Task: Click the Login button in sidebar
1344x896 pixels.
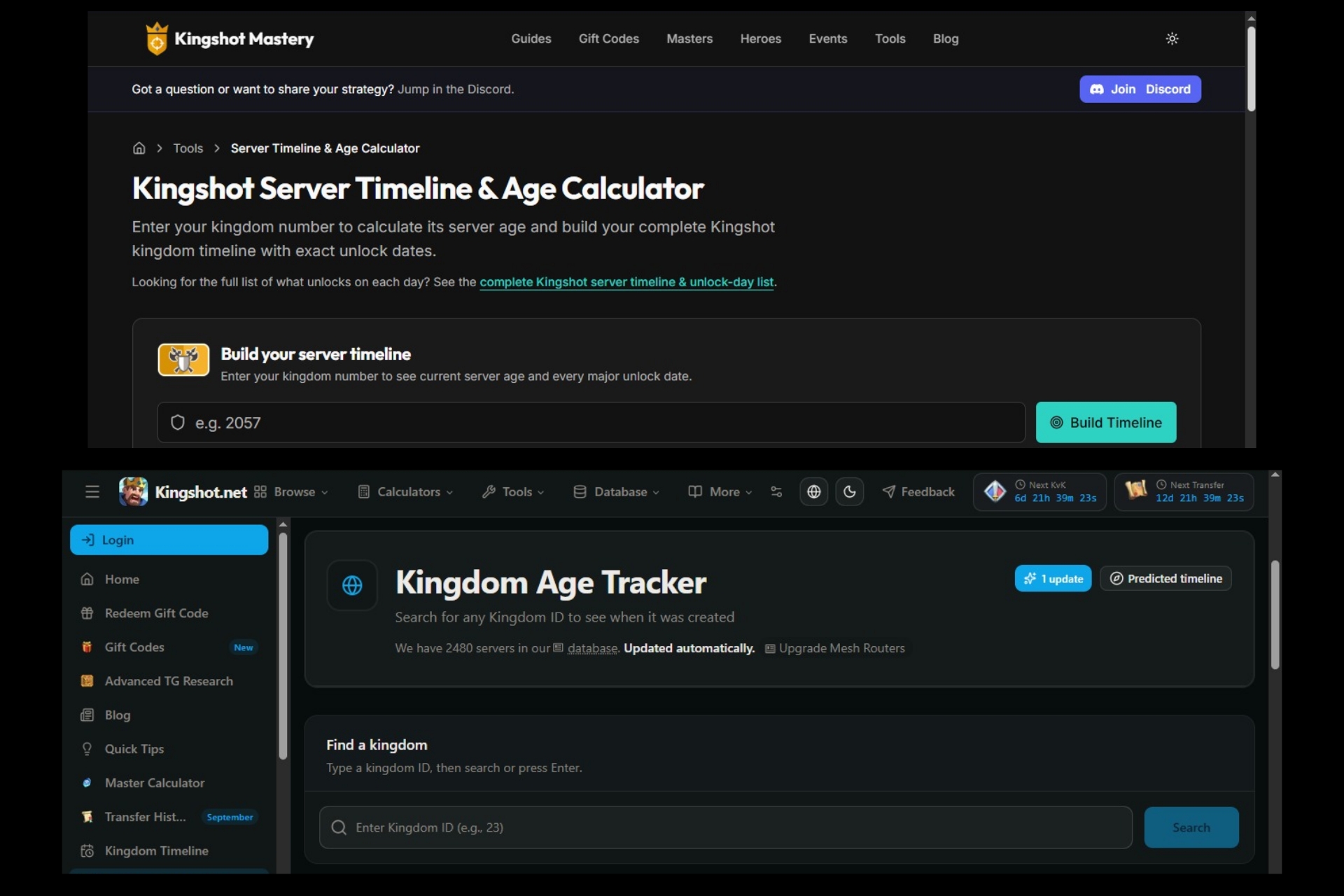Action: point(169,540)
